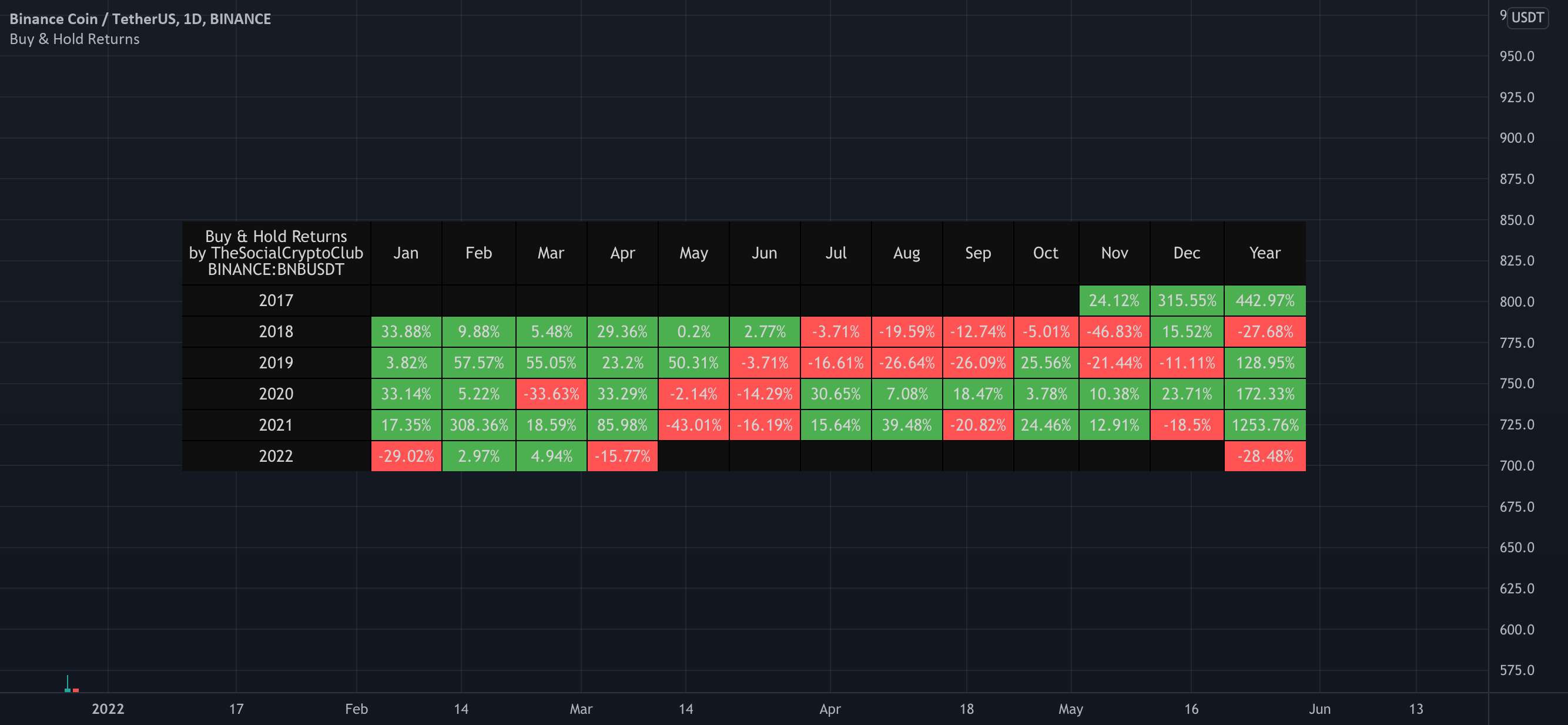The width and height of the screenshot is (1568, 725).
Task: Click the 2021 Feb cell 308.36%
Action: [478, 425]
